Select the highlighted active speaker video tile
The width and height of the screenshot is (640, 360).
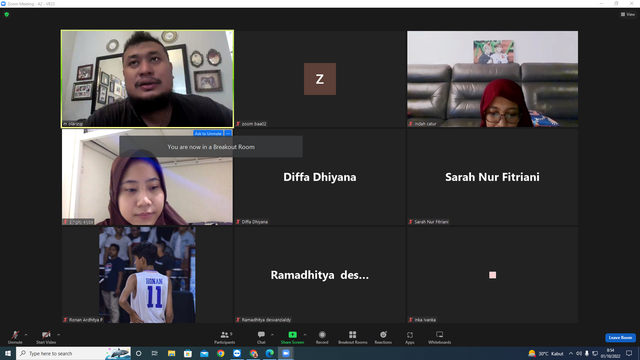147,79
